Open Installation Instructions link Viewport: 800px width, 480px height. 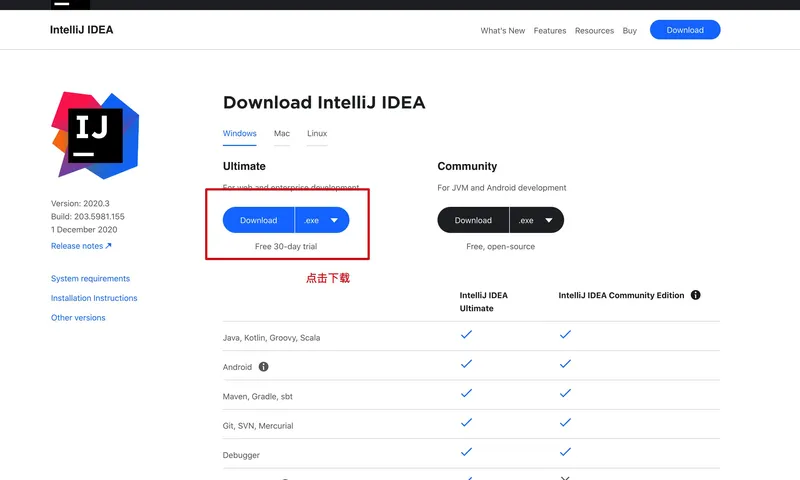click(x=94, y=298)
